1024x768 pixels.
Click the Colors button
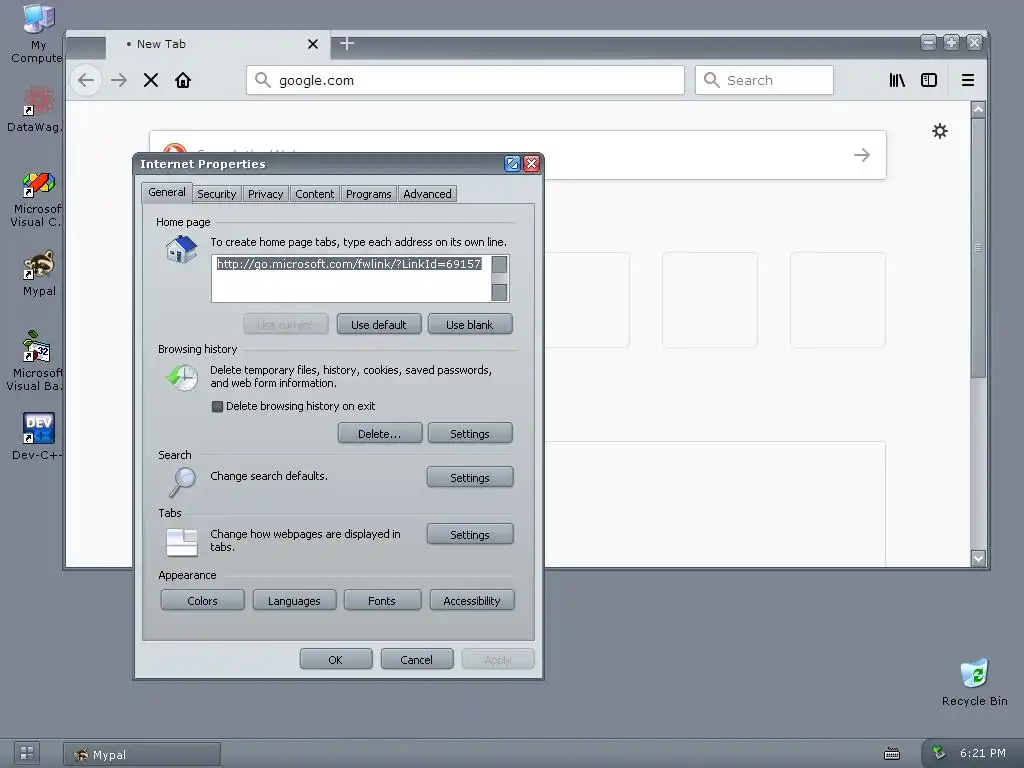(x=202, y=600)
